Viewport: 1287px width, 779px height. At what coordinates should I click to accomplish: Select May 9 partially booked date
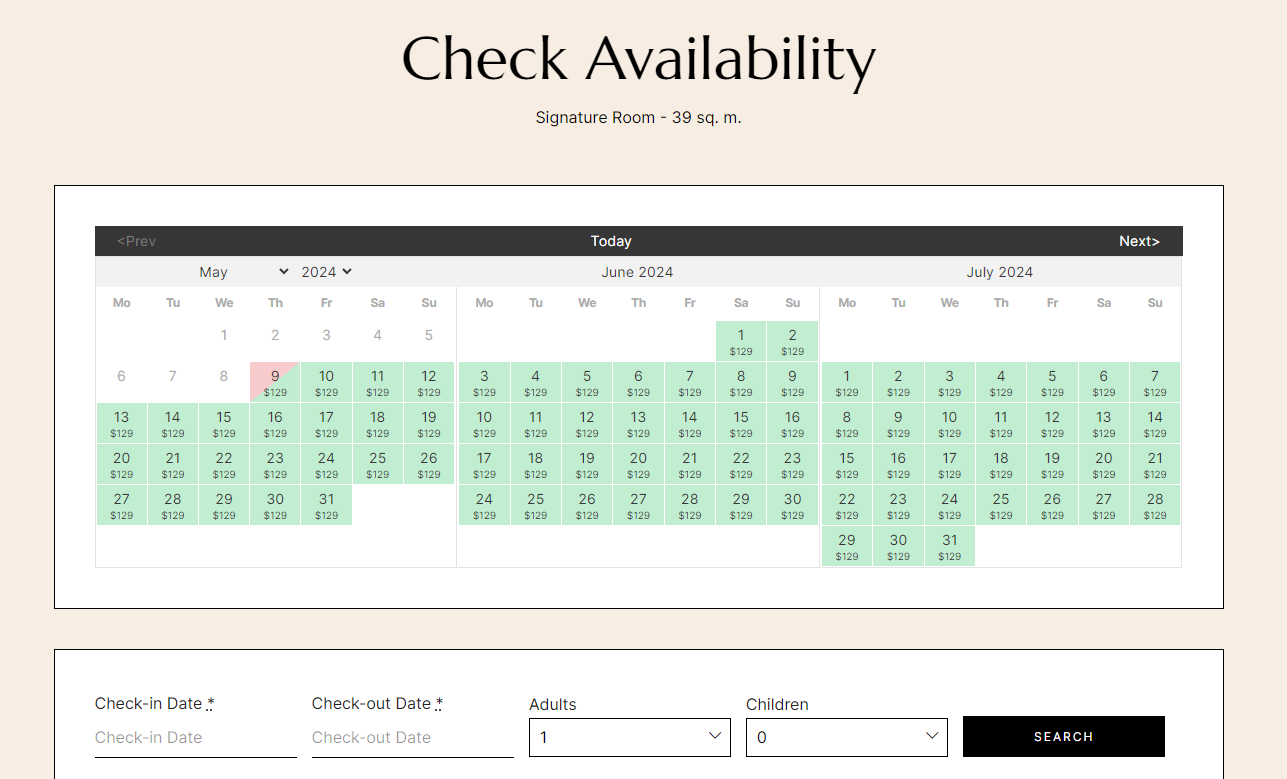(275, 382)
